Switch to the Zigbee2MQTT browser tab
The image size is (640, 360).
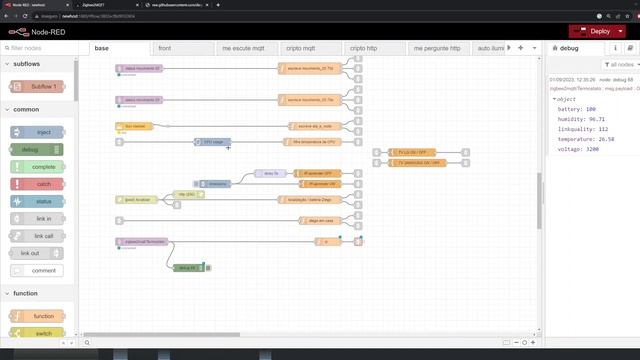tap(107, 5)
